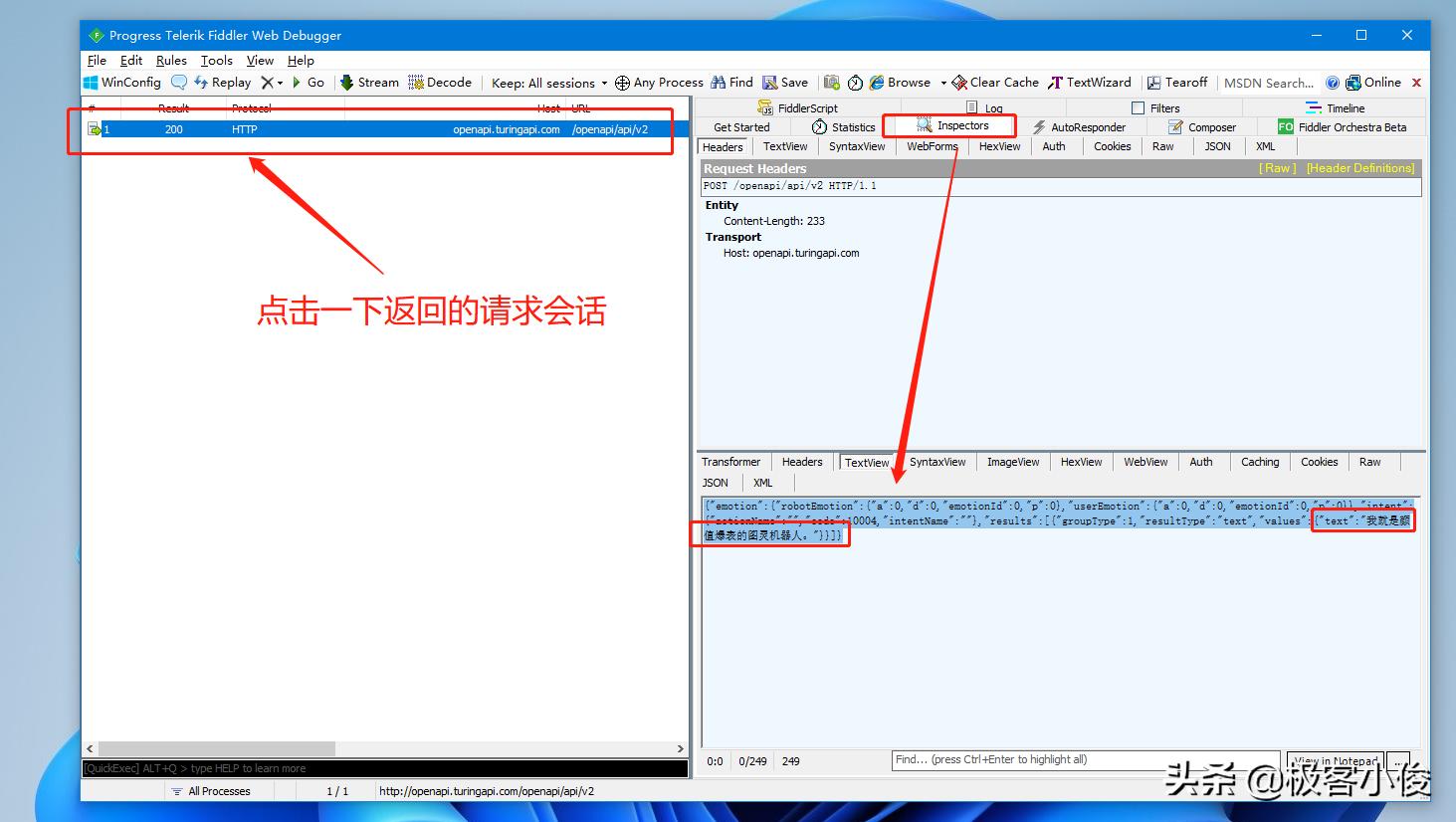Viewport: 1456px width, 822px height.
Task: Click the QuickExec command box
Action: coord(385,768)
